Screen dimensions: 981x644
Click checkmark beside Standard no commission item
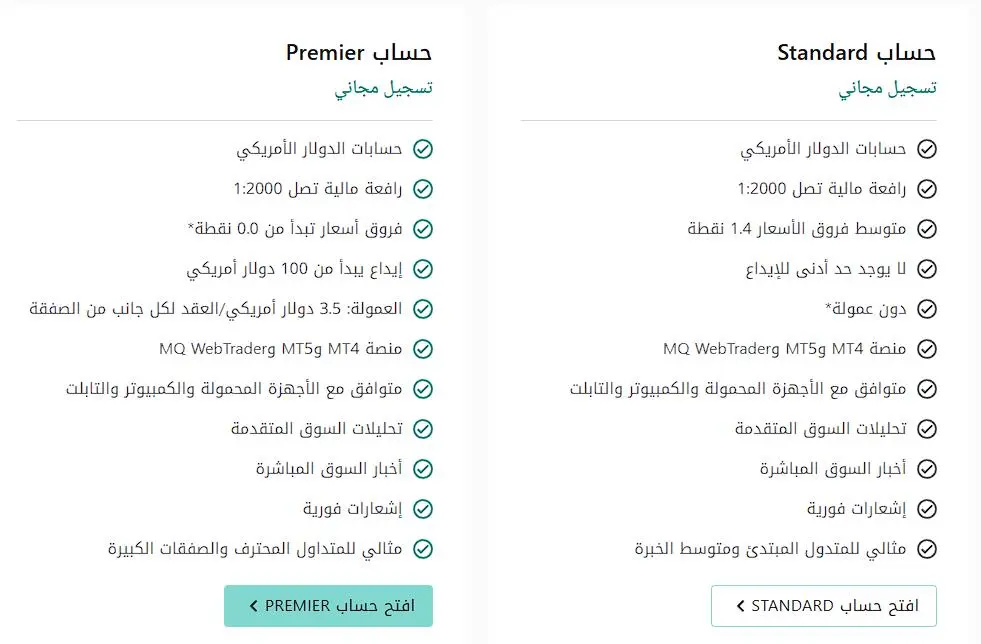(927, 309)
